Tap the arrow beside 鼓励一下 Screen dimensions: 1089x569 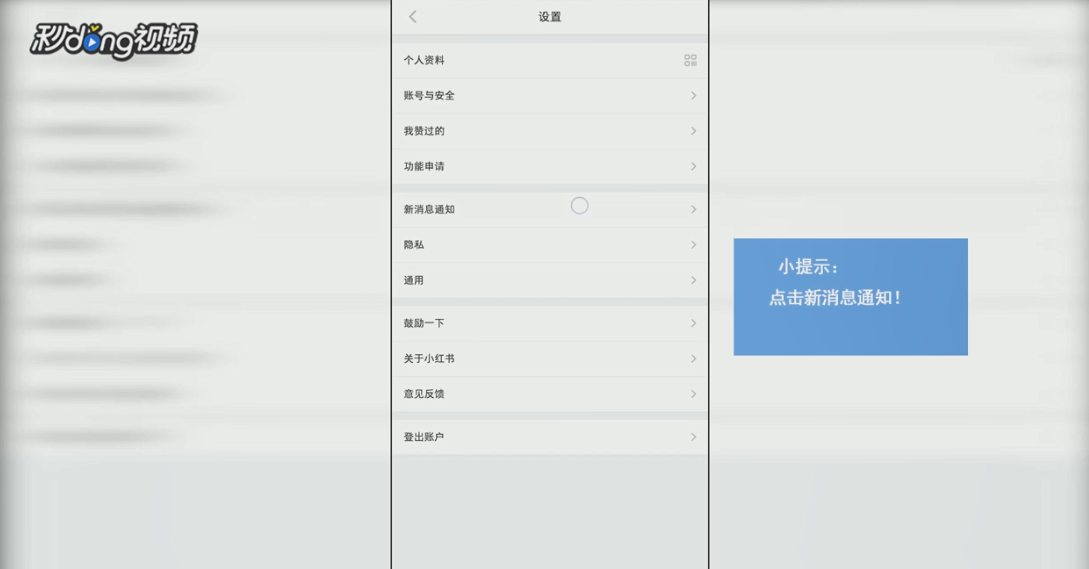693,323
